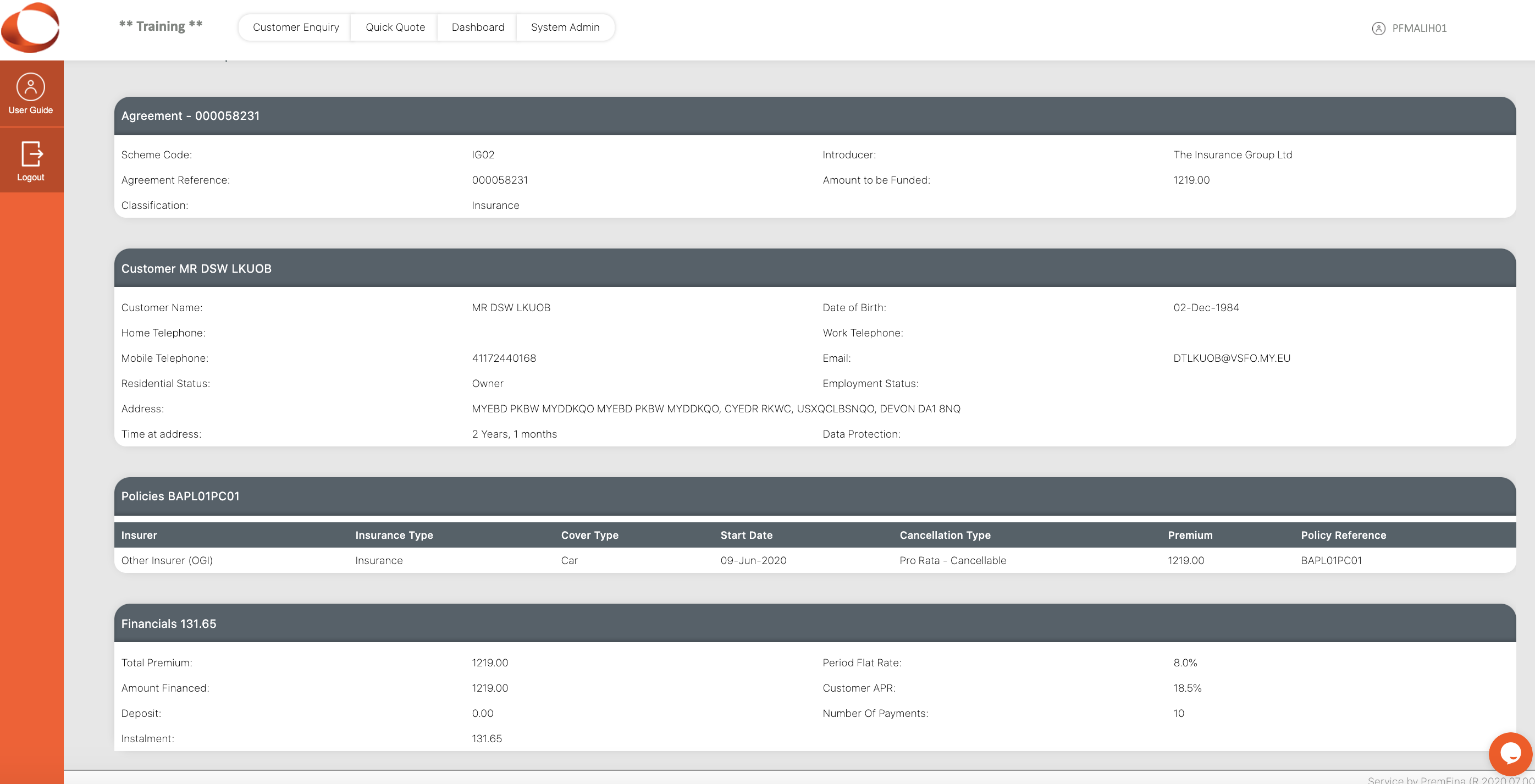Click the Customer MR DSW LKUOB header
The width and height of the screenshot is (1535, 784).
point(815,268)
